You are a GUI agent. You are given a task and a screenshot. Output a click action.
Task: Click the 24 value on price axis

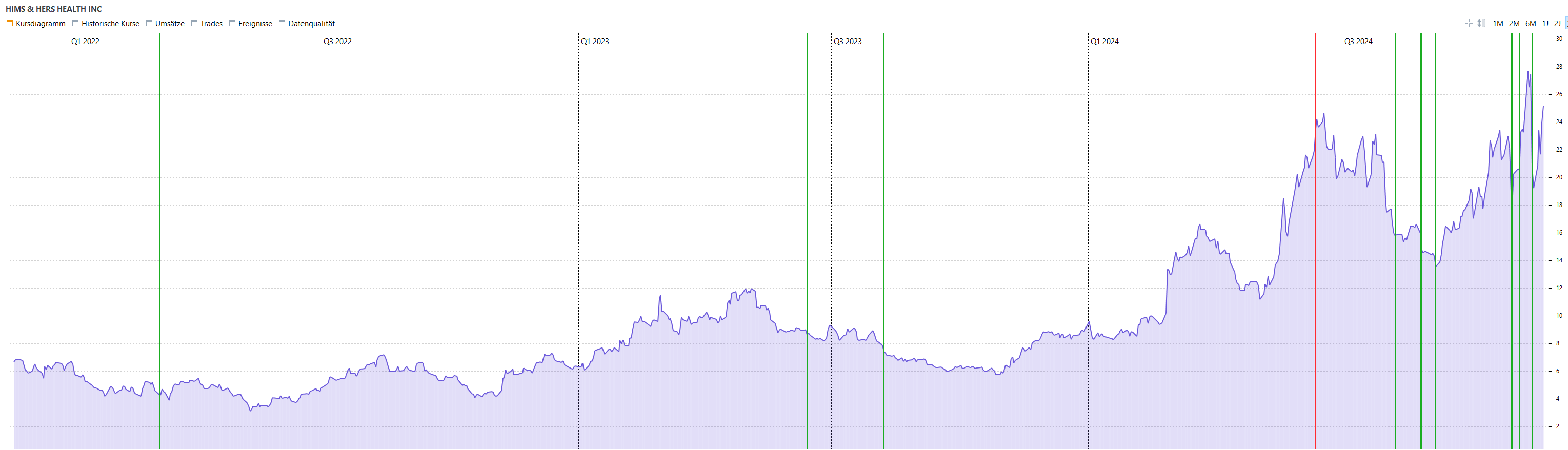click(1559, 122)
